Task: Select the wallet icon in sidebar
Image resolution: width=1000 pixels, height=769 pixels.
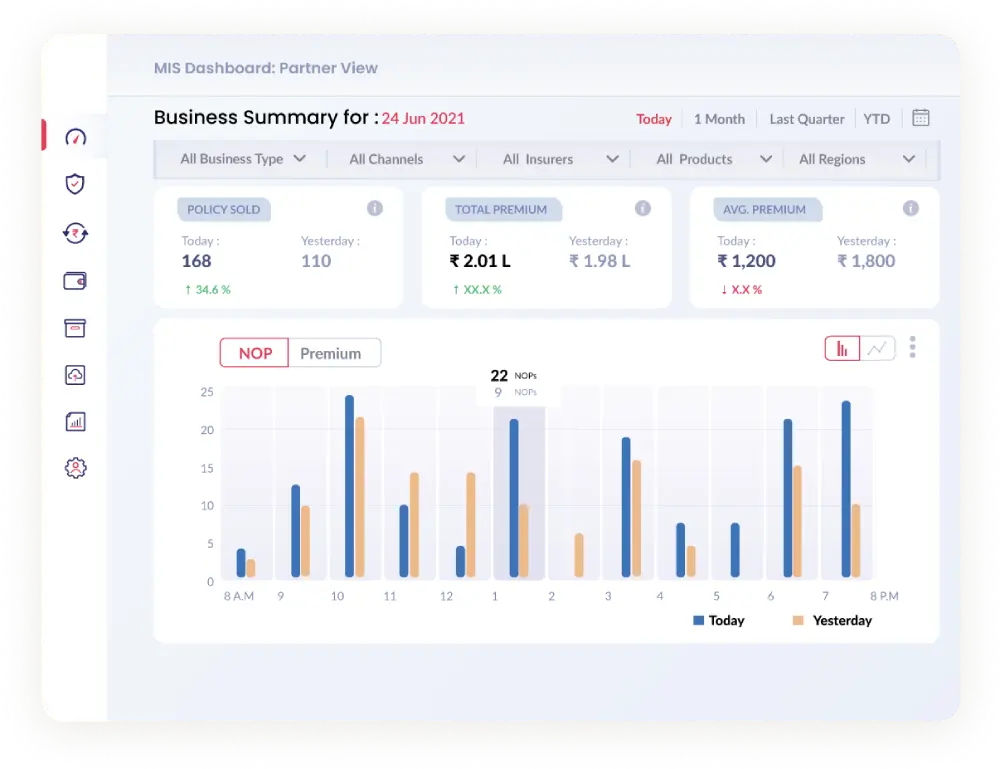Action: click(x=75, y=281)
